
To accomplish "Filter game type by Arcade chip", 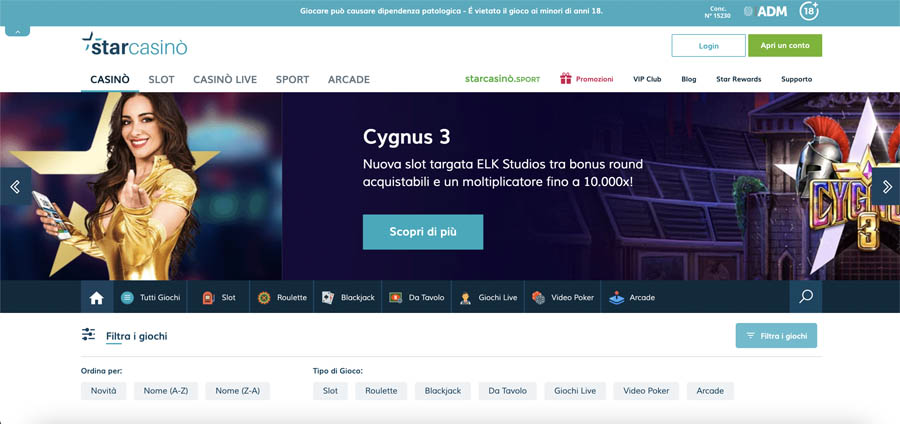I will (x=710, y=391).
